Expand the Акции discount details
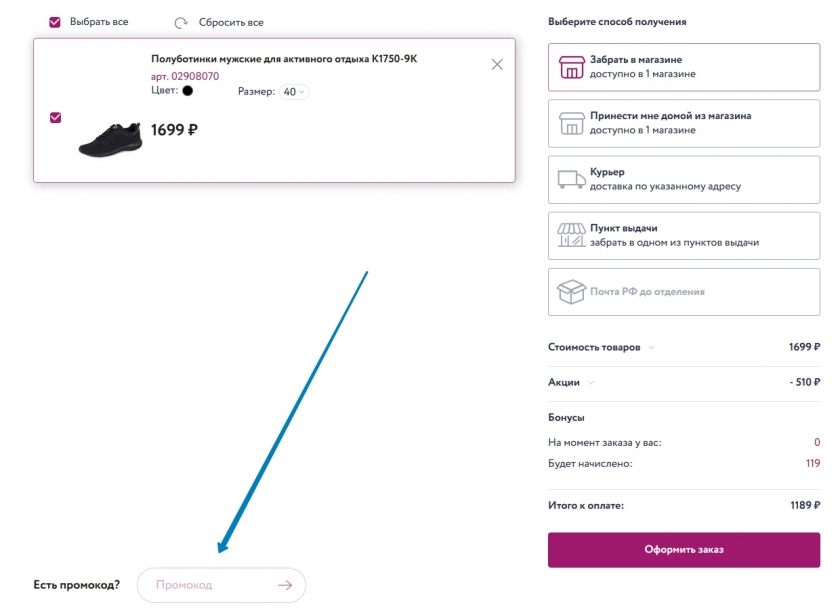 591,382
